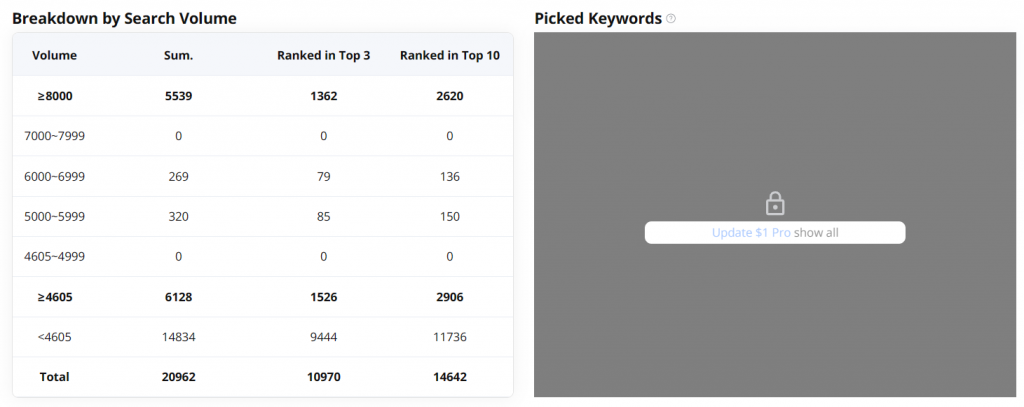Click the lock icon in the gray panel
This screenshot has height=407, width=1024.
click(775, 205)
